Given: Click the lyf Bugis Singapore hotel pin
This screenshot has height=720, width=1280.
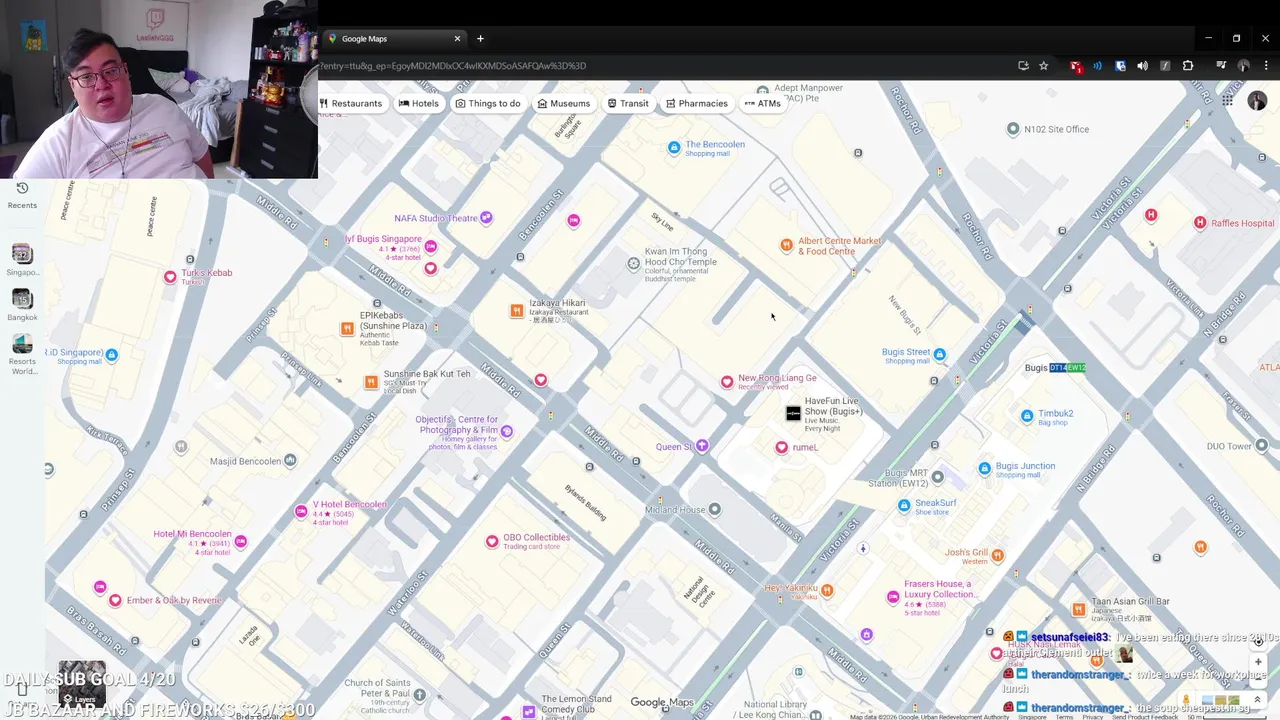Looking at the screenshot, I should tap(430, 246).
